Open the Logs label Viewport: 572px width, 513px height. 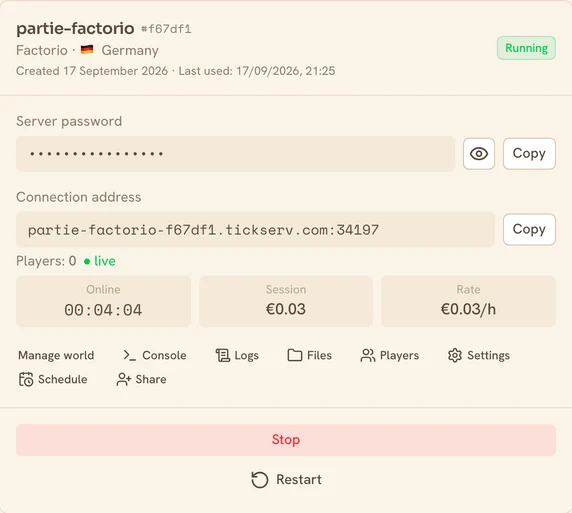click(x=247, y=355)
